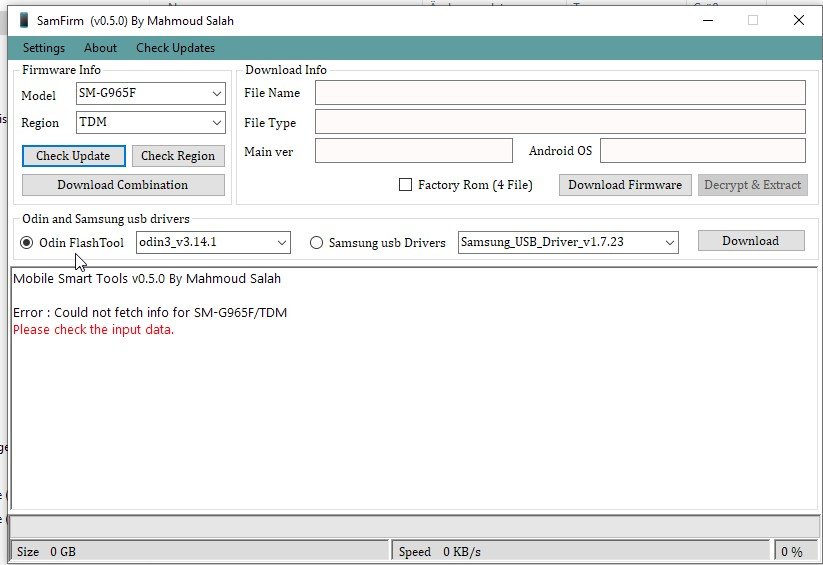Click the Size 0 GB status field
823x565 pixels.
199,551
